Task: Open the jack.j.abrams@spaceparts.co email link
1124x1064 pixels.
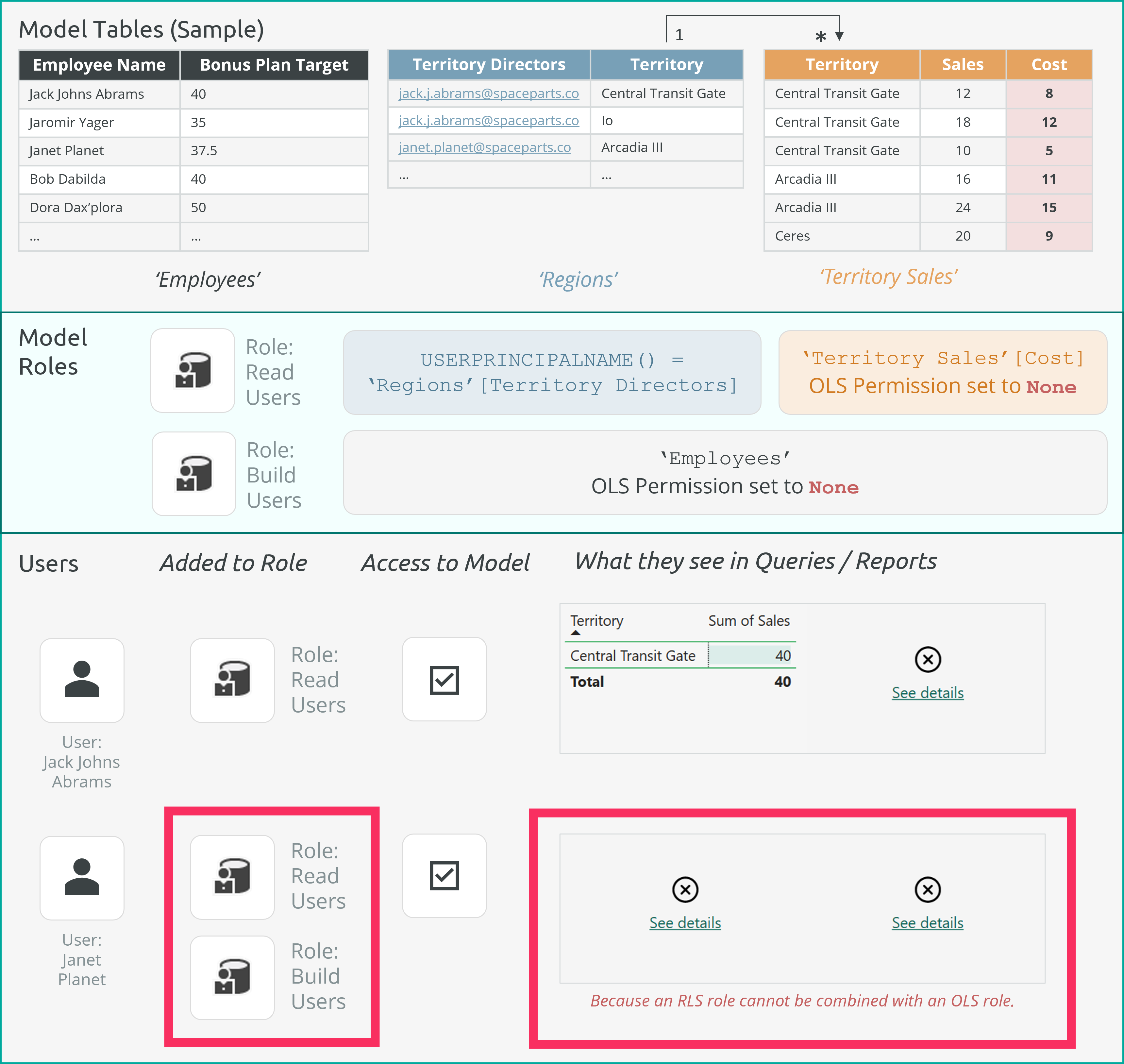Action: point(488,93)
